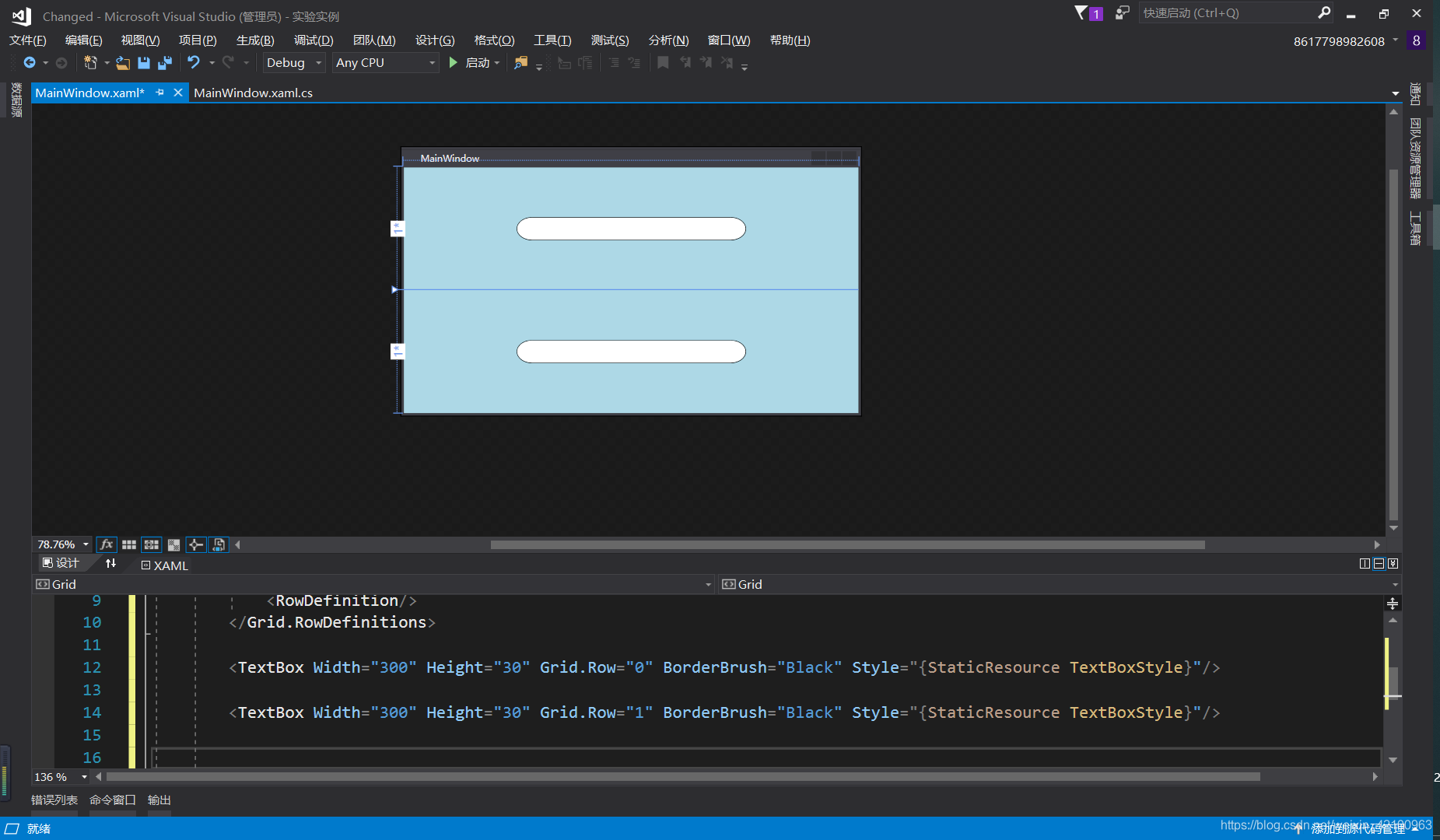Click the Navigate Backward arrow icon
The image size is (1440, 840).
click(30, 63)
